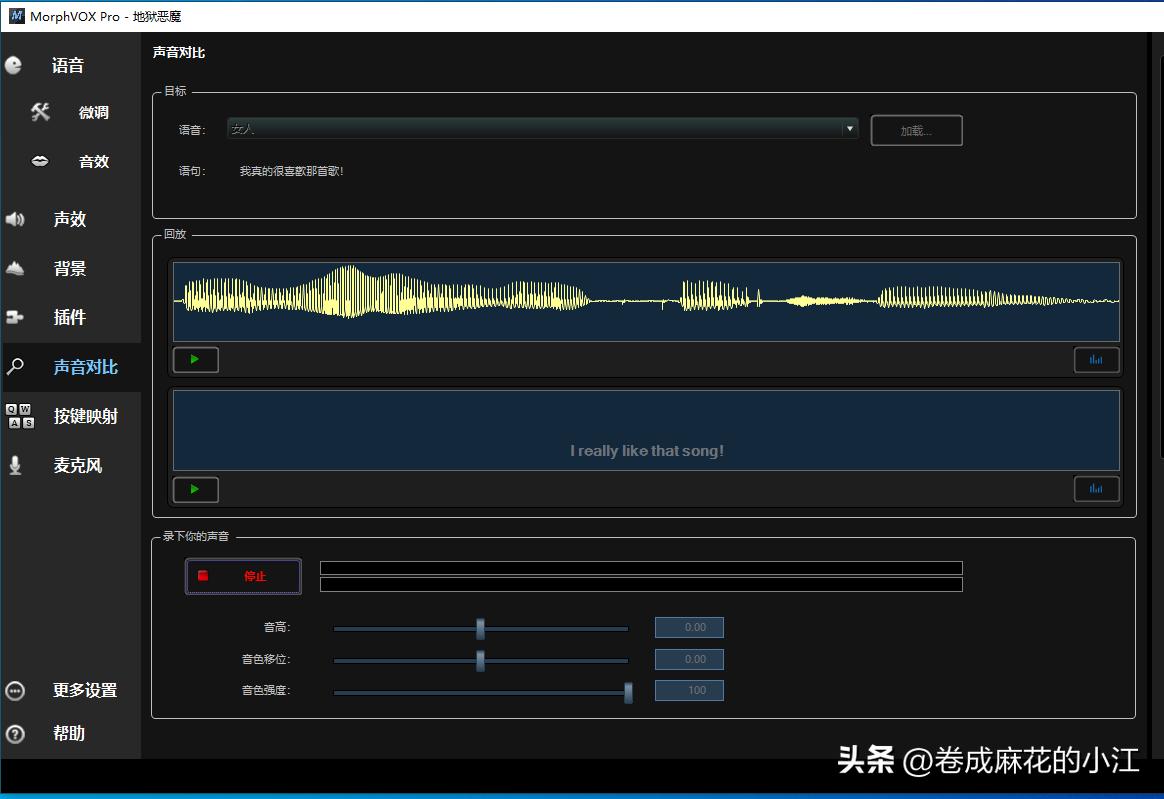The image size is (1164, 799).
Task: Show spectrum for the upper waveform
Action: (1096, 360)
